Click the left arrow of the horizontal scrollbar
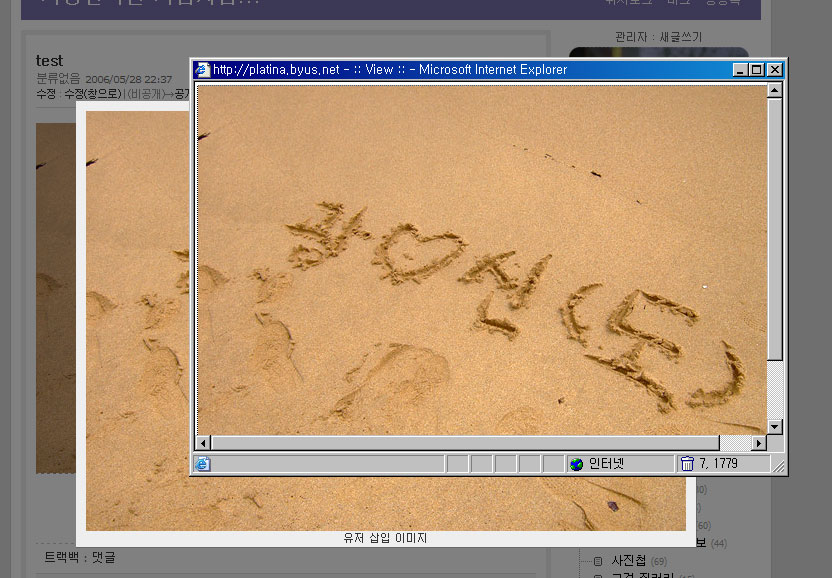 tap(203, 443)
